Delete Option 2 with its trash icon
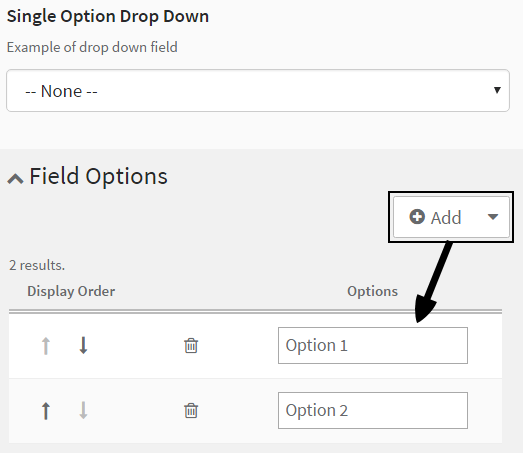The height and width of the screenshot is (453, 523). click(x=191, y=410)
